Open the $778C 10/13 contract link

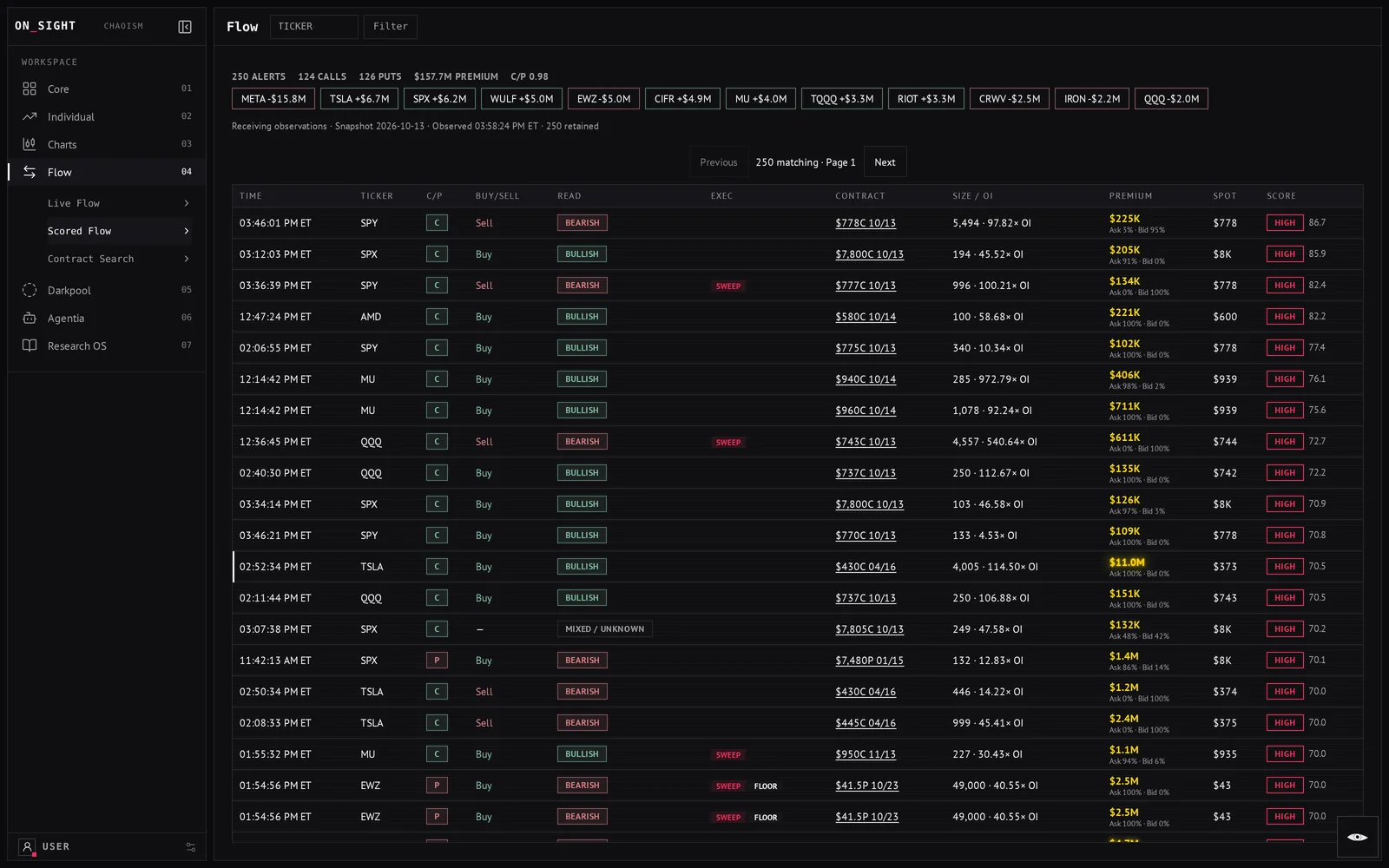click(x=866, y=223)
